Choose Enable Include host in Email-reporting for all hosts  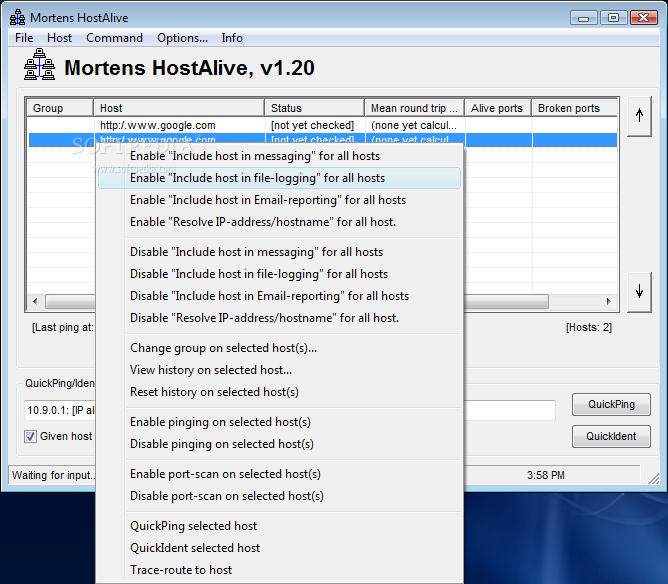pyautogui.click(x=279, y=200)
